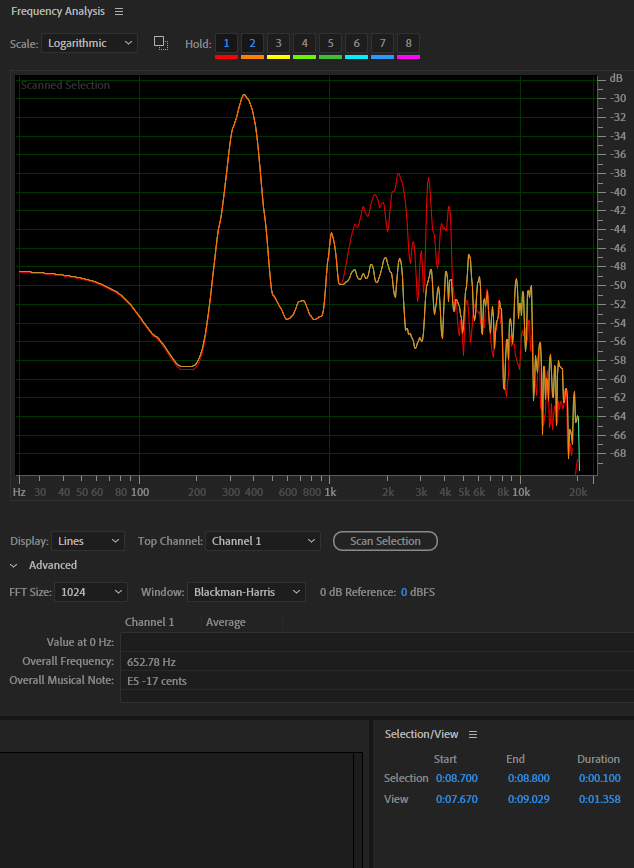Viewport: 634px width, 868px height.
Task: Open the Scale dropdown set to Logarithmic
Action: tap(90, 43)
